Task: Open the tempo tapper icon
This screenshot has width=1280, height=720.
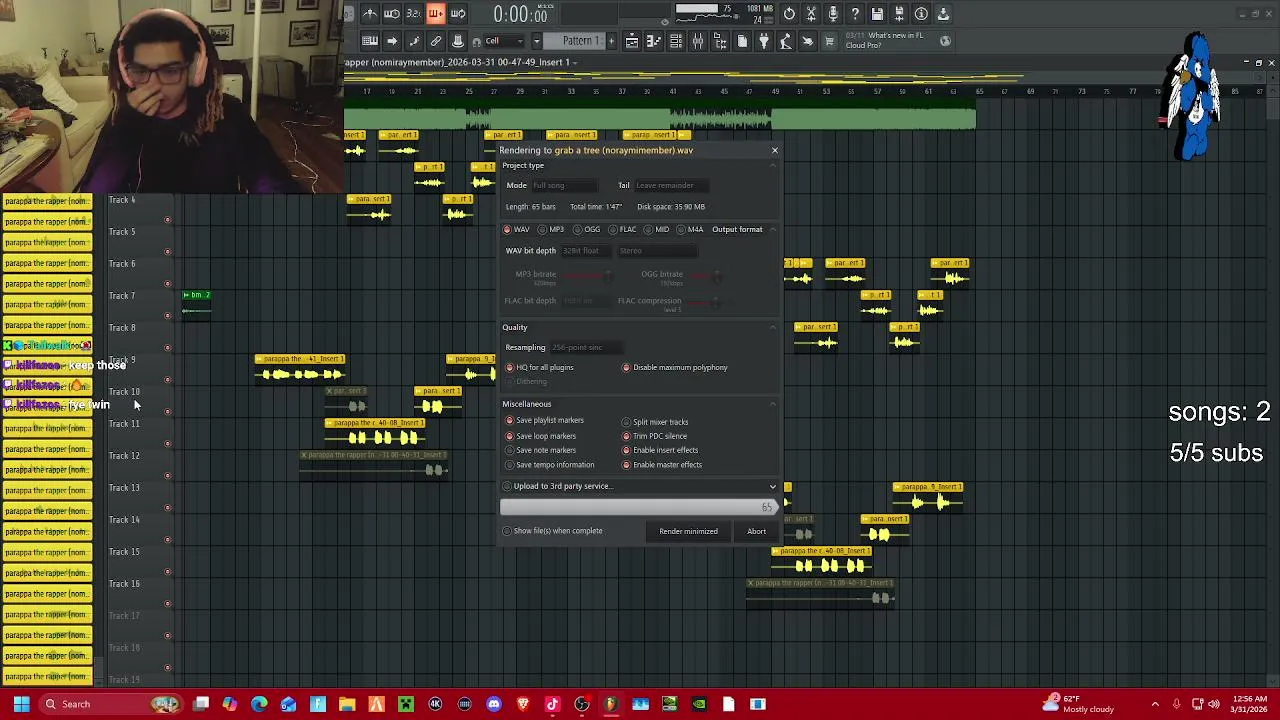Action: tap(786, 41)
